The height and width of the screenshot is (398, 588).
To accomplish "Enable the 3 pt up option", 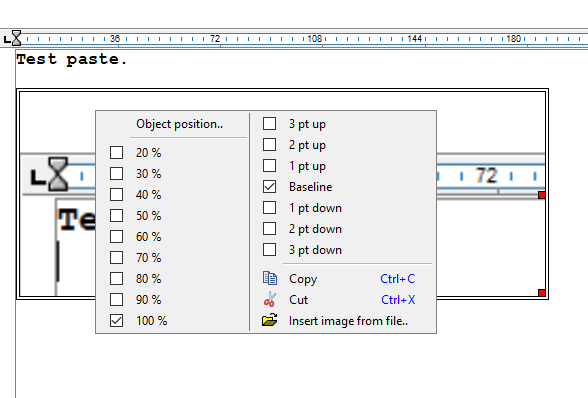I will pos(269,124).
